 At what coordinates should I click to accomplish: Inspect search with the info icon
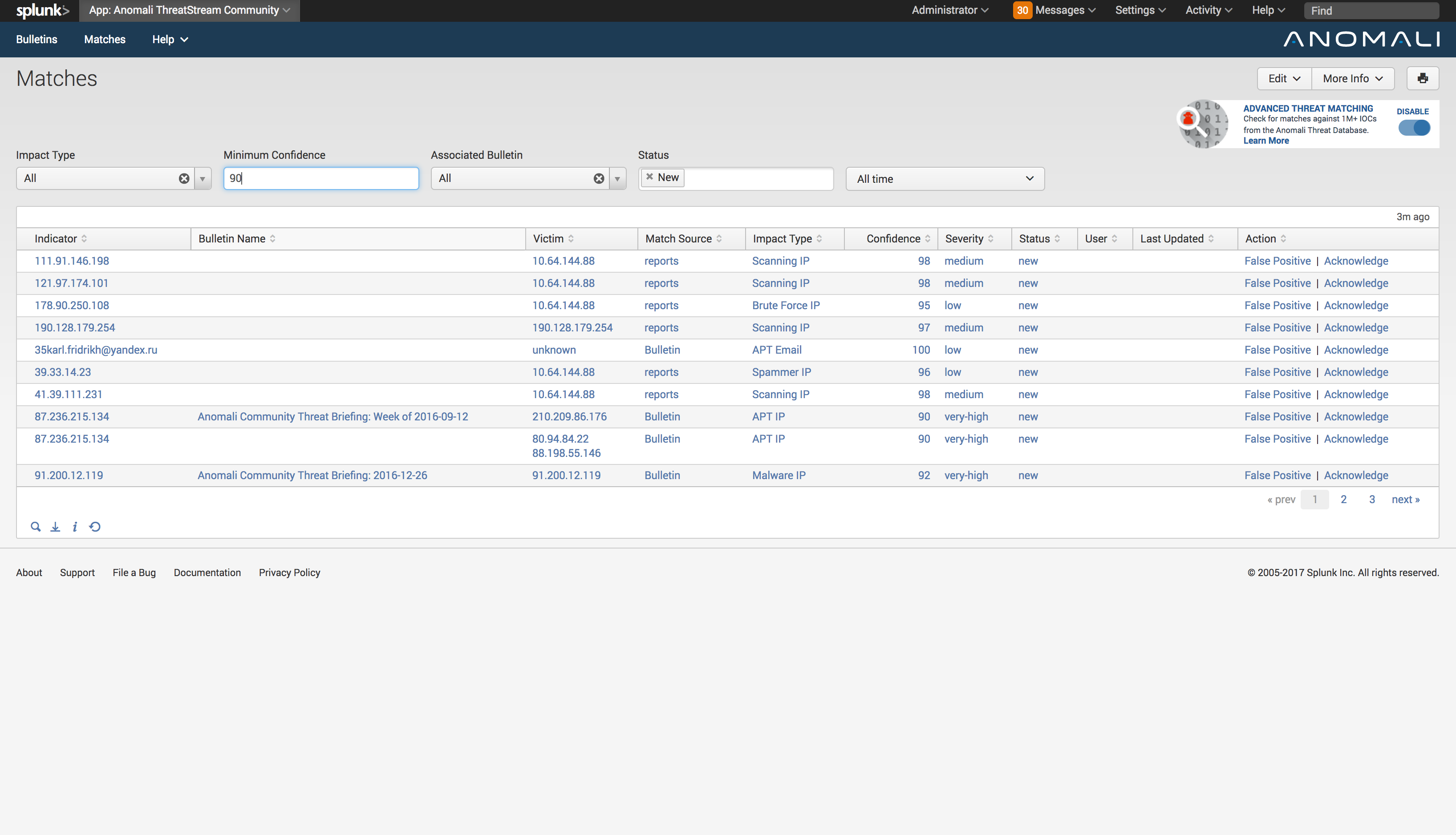(75, 526)
